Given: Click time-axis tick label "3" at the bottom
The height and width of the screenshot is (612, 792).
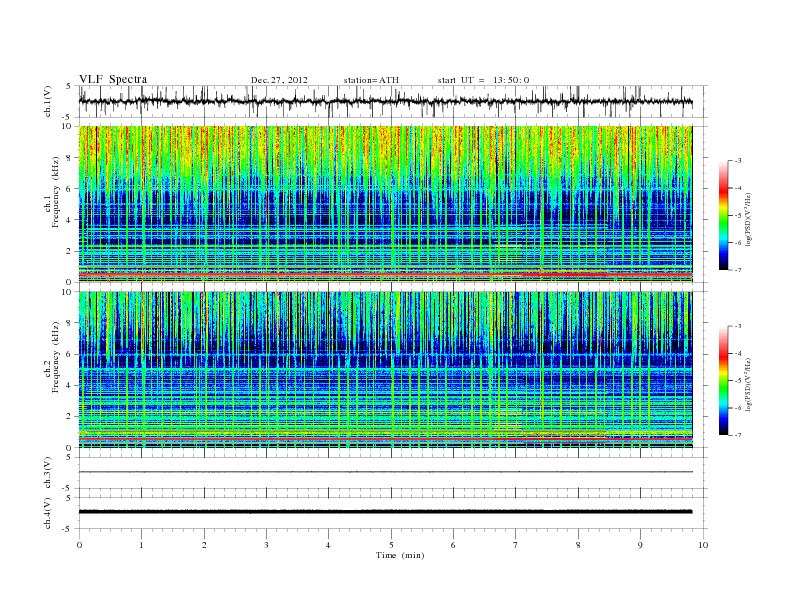Looking at the screenshot, I should pyautogui.click(x=266, y=545).
